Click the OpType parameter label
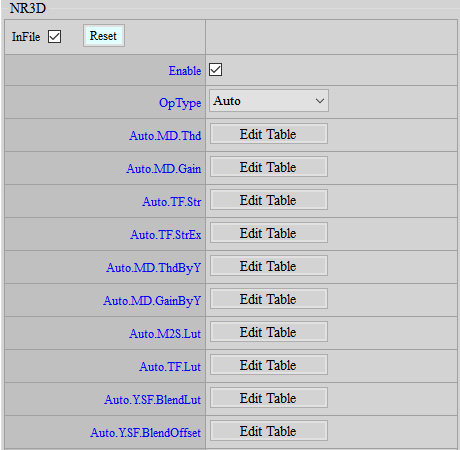460x450 pixels. [x=180, y=103]
